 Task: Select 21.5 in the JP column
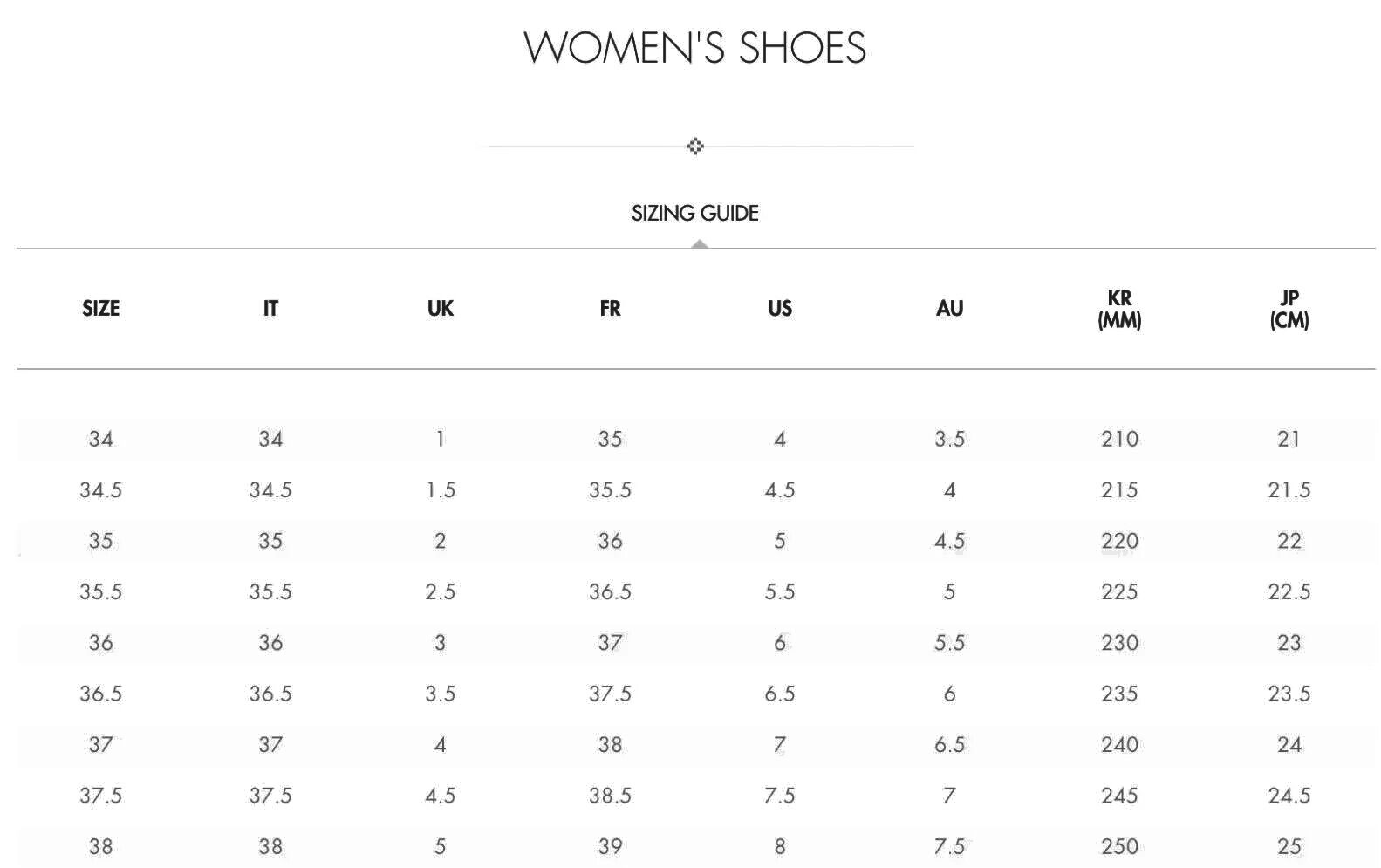point(1289,490)
